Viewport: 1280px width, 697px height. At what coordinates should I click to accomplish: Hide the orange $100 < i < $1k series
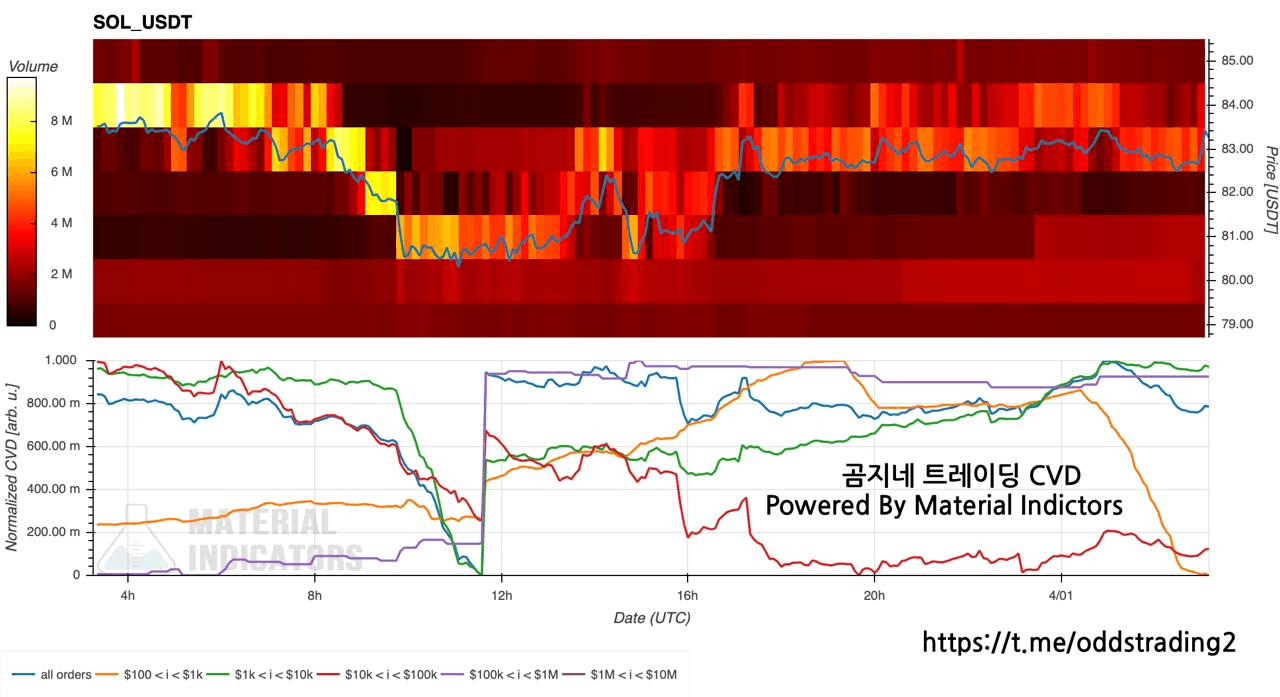[161, 675]
